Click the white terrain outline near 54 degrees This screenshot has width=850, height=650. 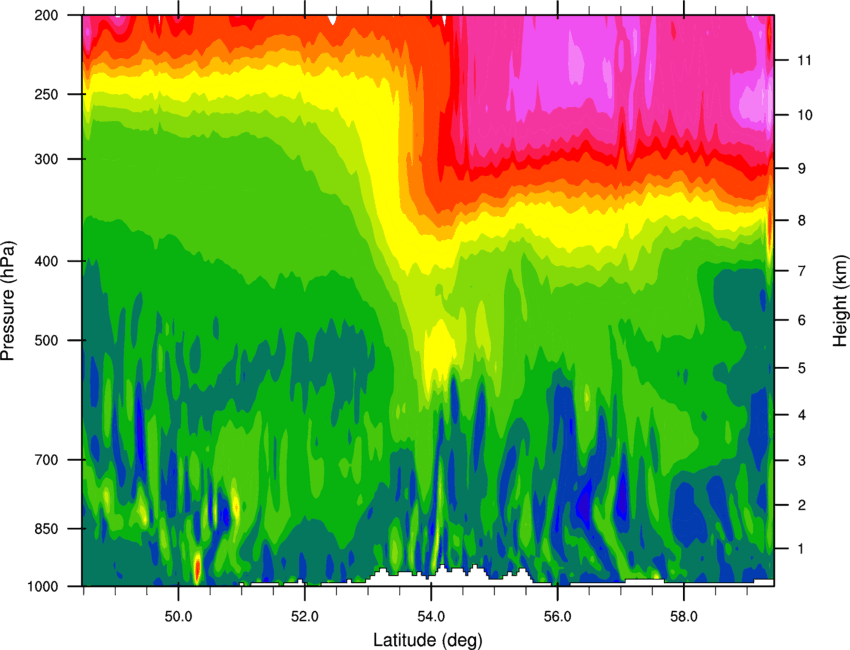tap(450, 576)
